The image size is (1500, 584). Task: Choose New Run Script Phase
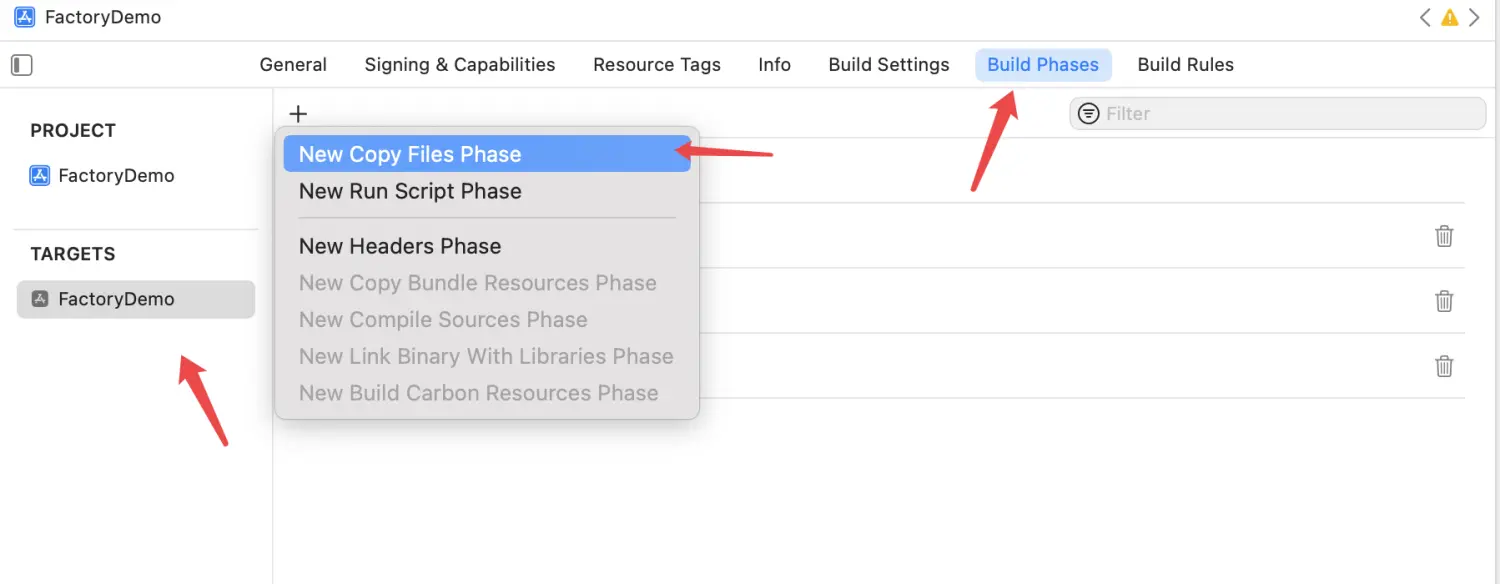tap(410, 191)
